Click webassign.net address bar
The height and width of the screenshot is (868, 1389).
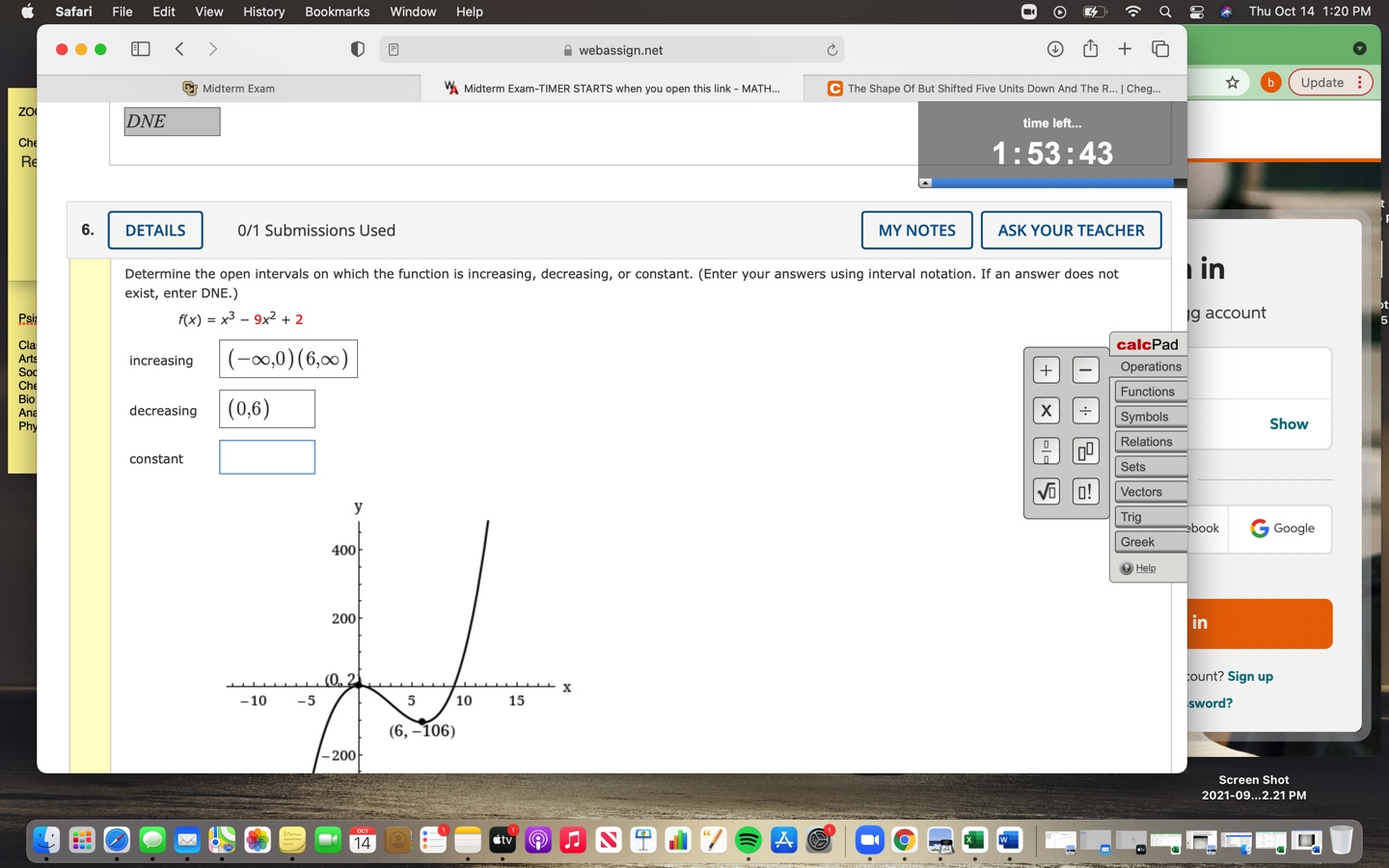613,50
